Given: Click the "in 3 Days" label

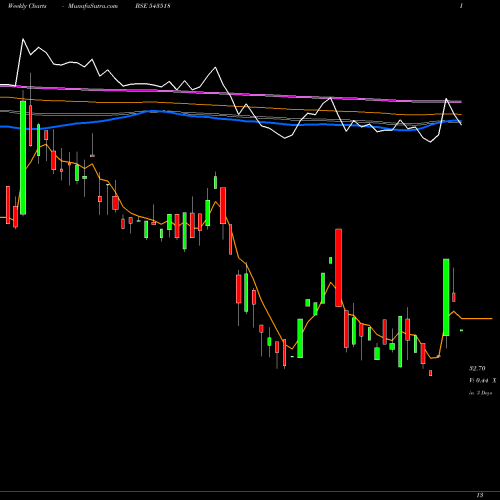Looking at the screenshot, I should coord(481,393).
